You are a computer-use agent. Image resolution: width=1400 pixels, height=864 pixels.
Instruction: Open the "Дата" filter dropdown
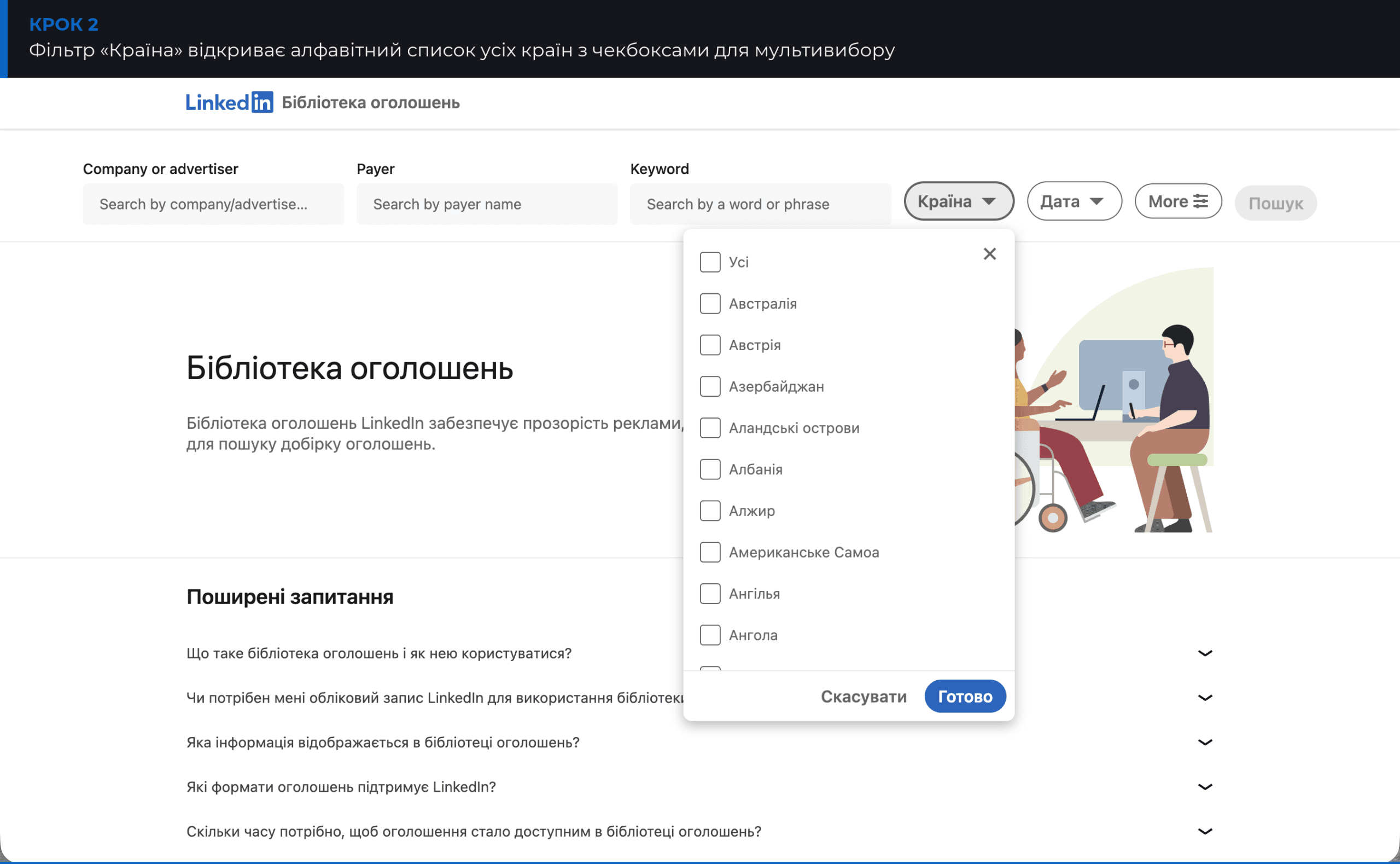1074,201
